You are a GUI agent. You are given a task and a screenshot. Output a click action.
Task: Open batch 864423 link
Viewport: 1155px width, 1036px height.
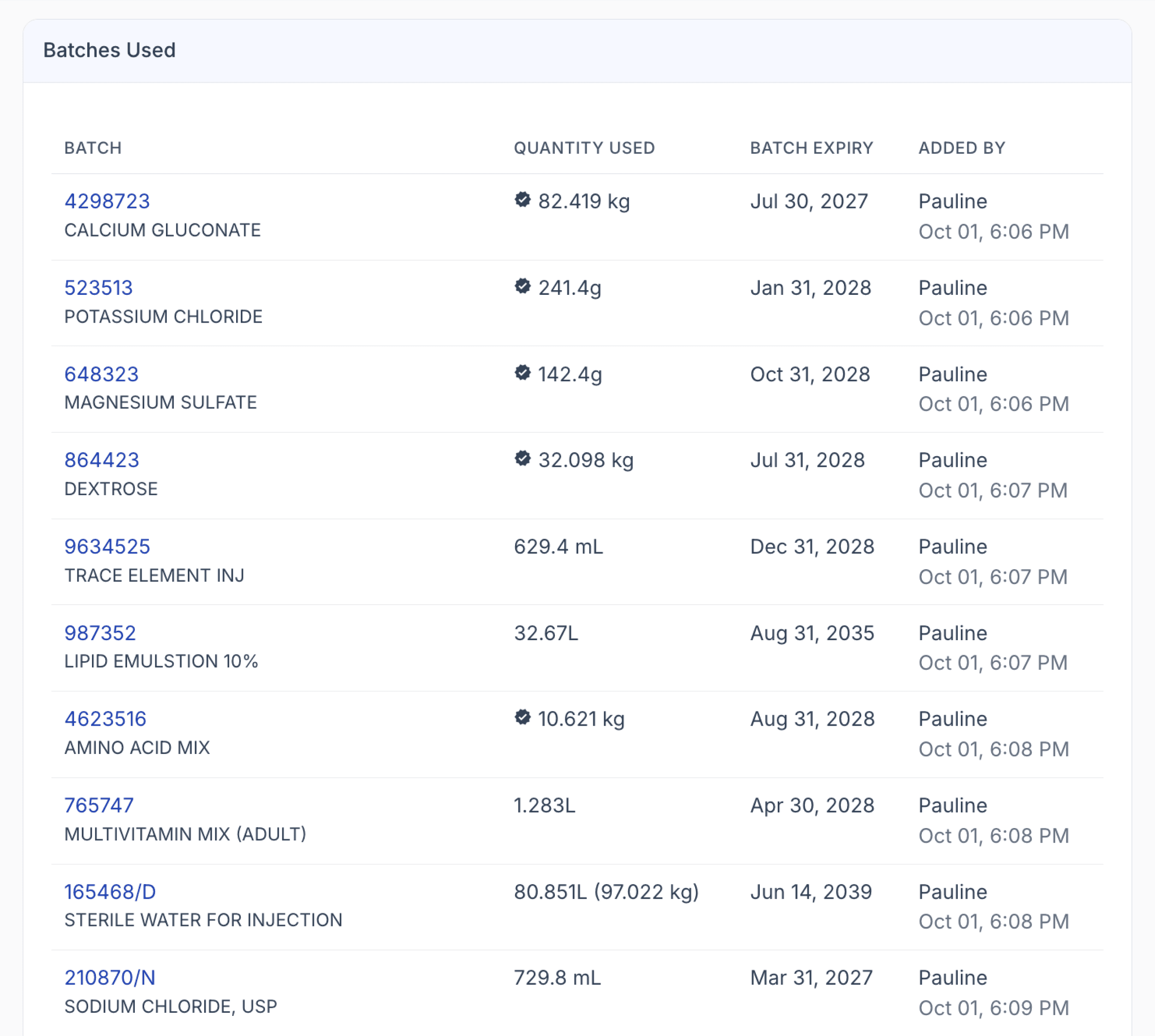pos(102,460)
